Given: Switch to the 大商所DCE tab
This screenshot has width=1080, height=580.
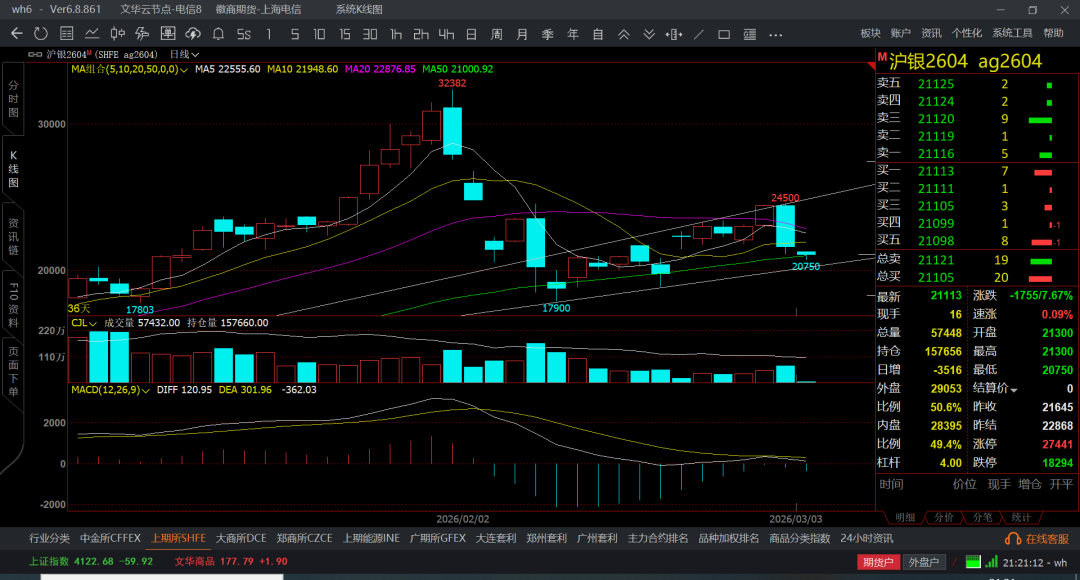Looking at the screenshot, I should click(x=240, y=538).
